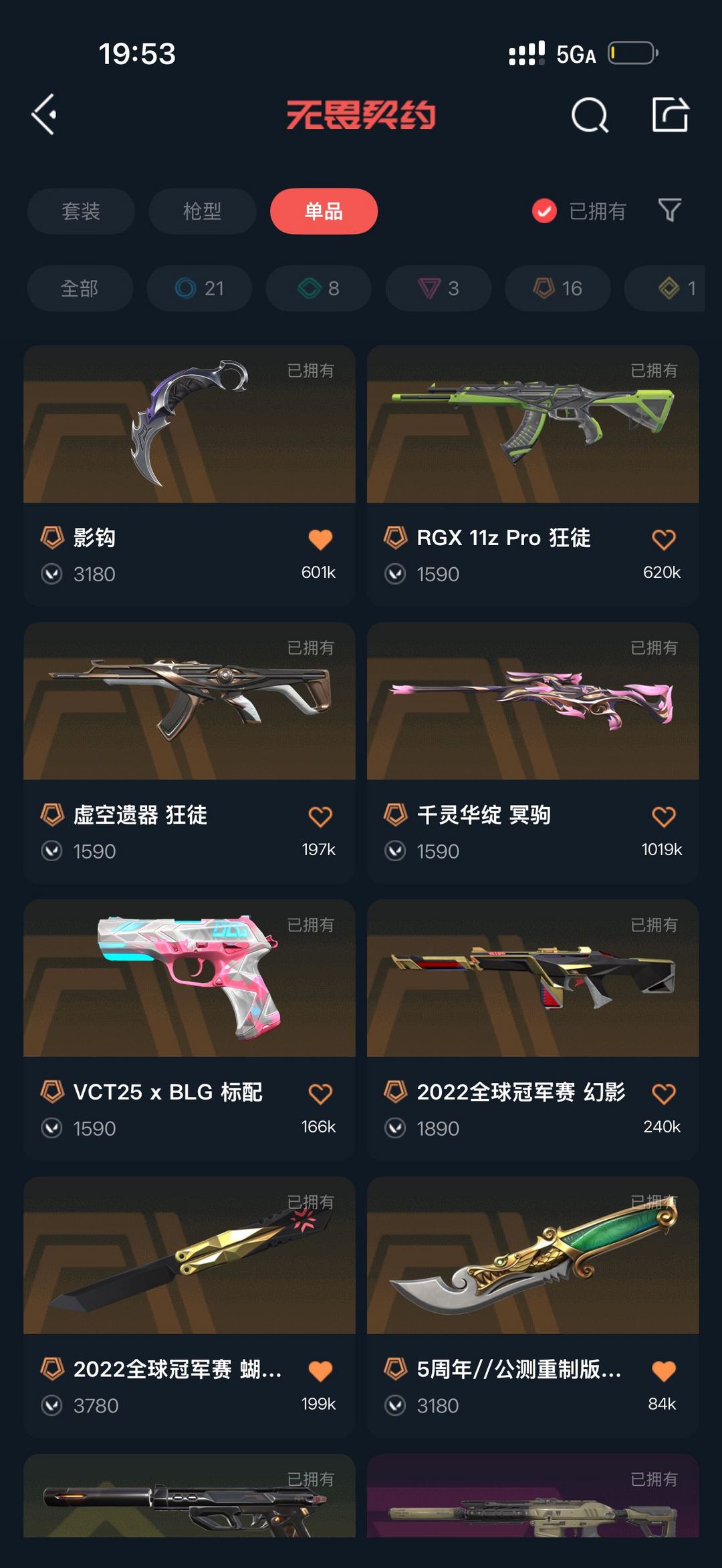722x1568 pixels.
Task: Filter by yellow diamond tier 1
Action: (x=665, y=288)
